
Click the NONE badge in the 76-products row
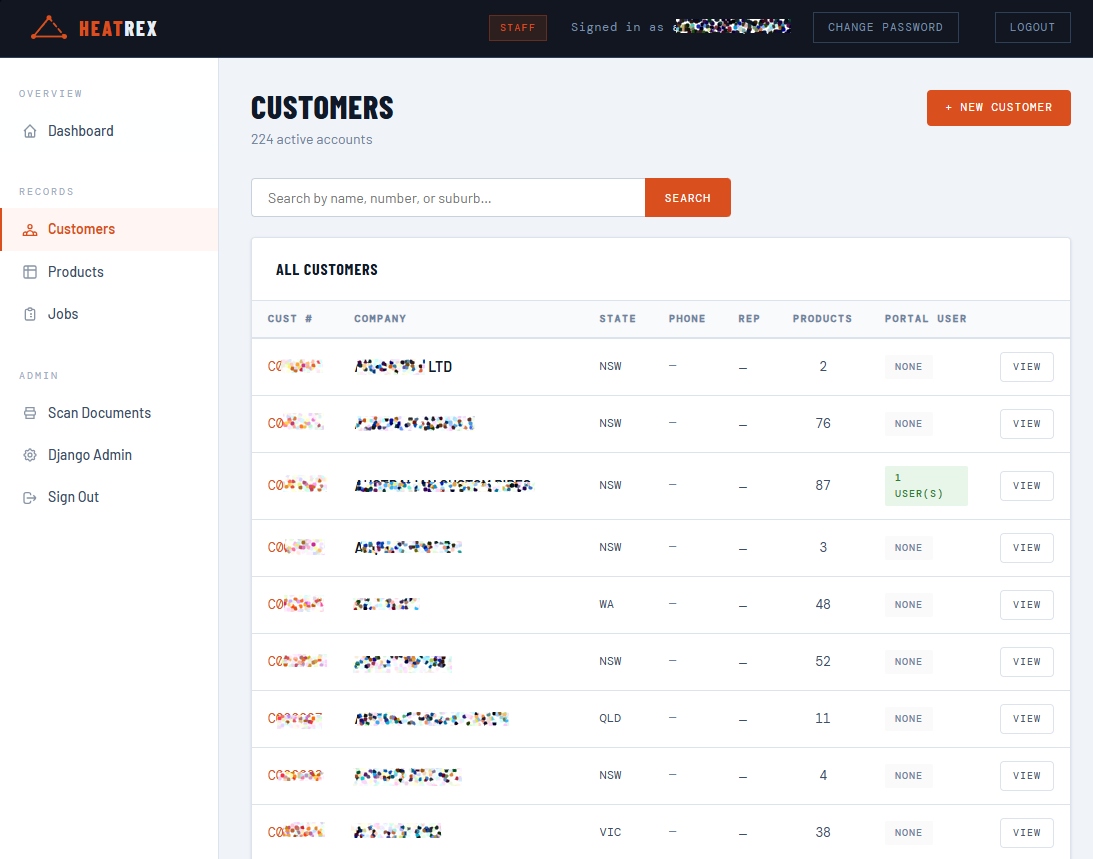tap(908, 424)
